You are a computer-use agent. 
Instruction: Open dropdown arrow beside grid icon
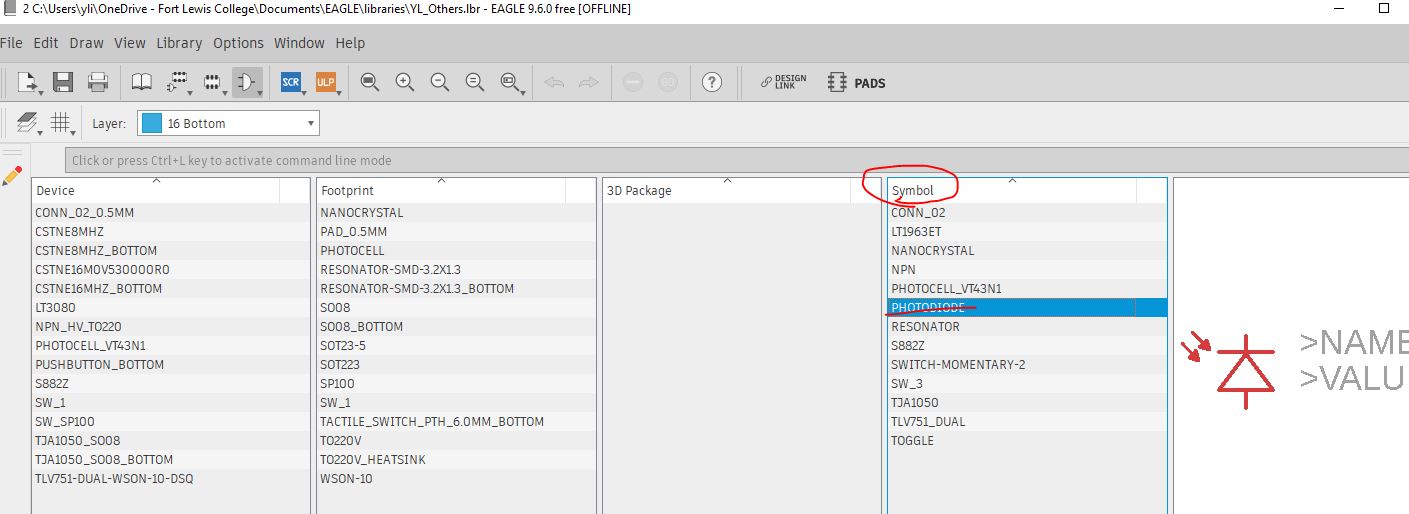pos(73,134)
